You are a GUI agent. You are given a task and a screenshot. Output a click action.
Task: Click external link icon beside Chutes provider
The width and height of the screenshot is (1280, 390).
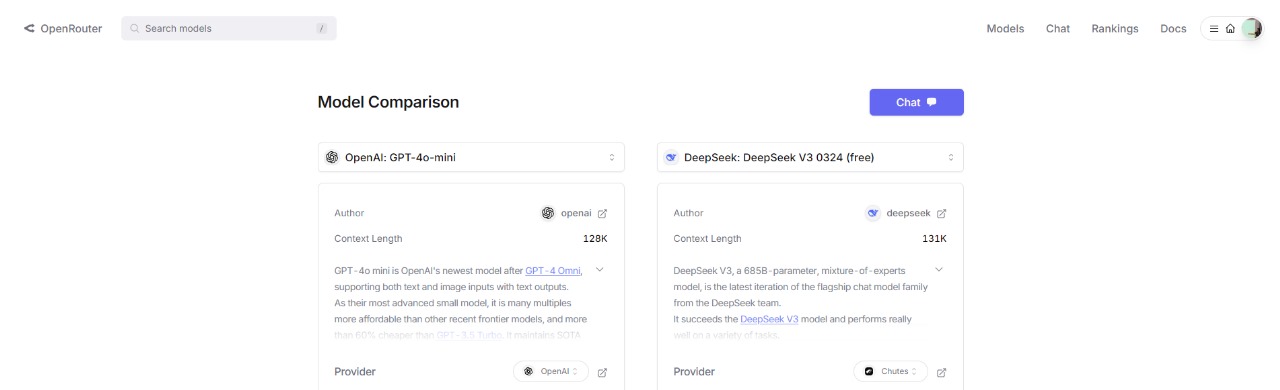[941, 372]
